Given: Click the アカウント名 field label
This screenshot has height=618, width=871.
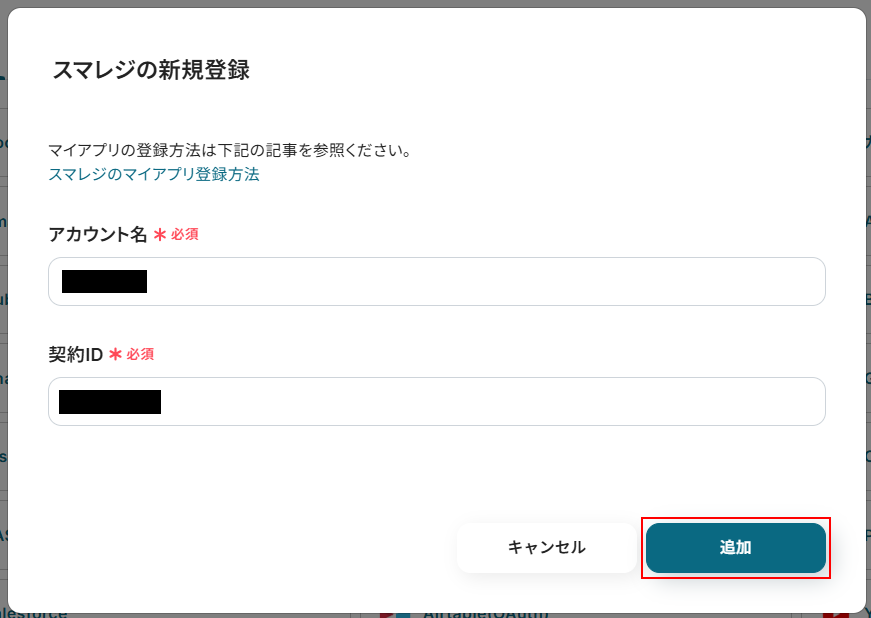Looking at the screenshot, I should [x=98, y=234].
